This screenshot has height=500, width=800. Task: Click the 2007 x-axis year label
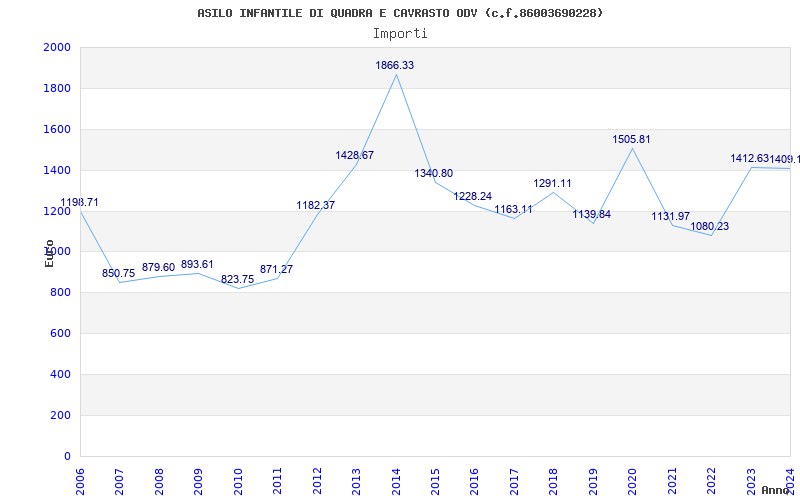[x=119, y=482]
